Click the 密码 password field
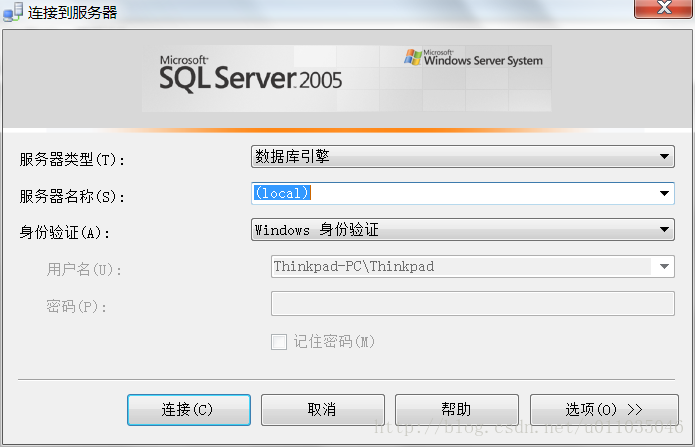 [x=472, y=303]
